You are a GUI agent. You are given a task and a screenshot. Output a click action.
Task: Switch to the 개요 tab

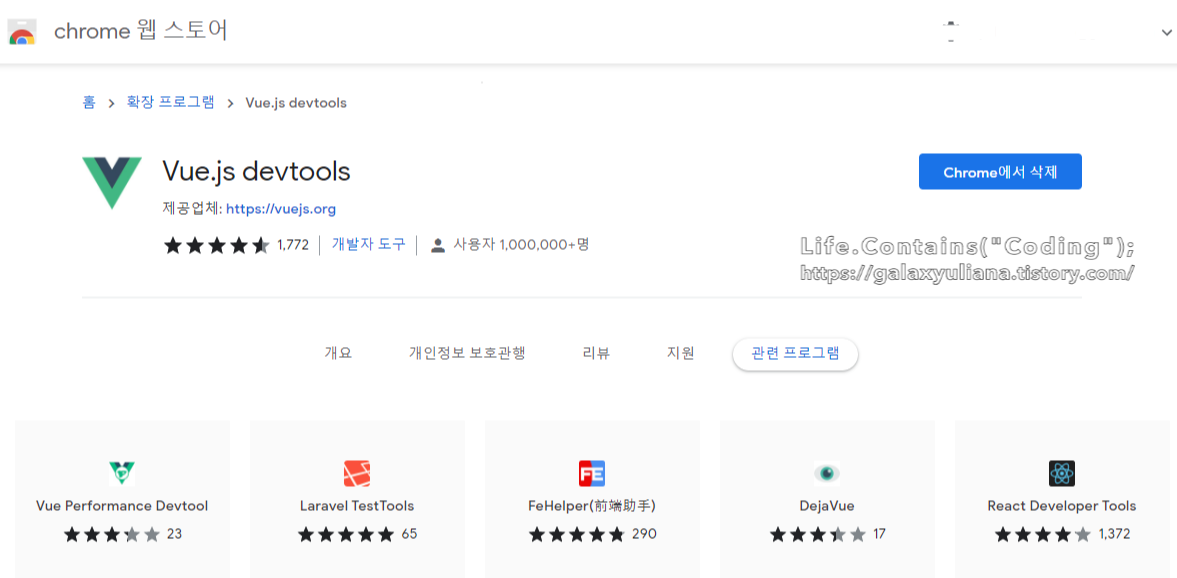point(338,353)
